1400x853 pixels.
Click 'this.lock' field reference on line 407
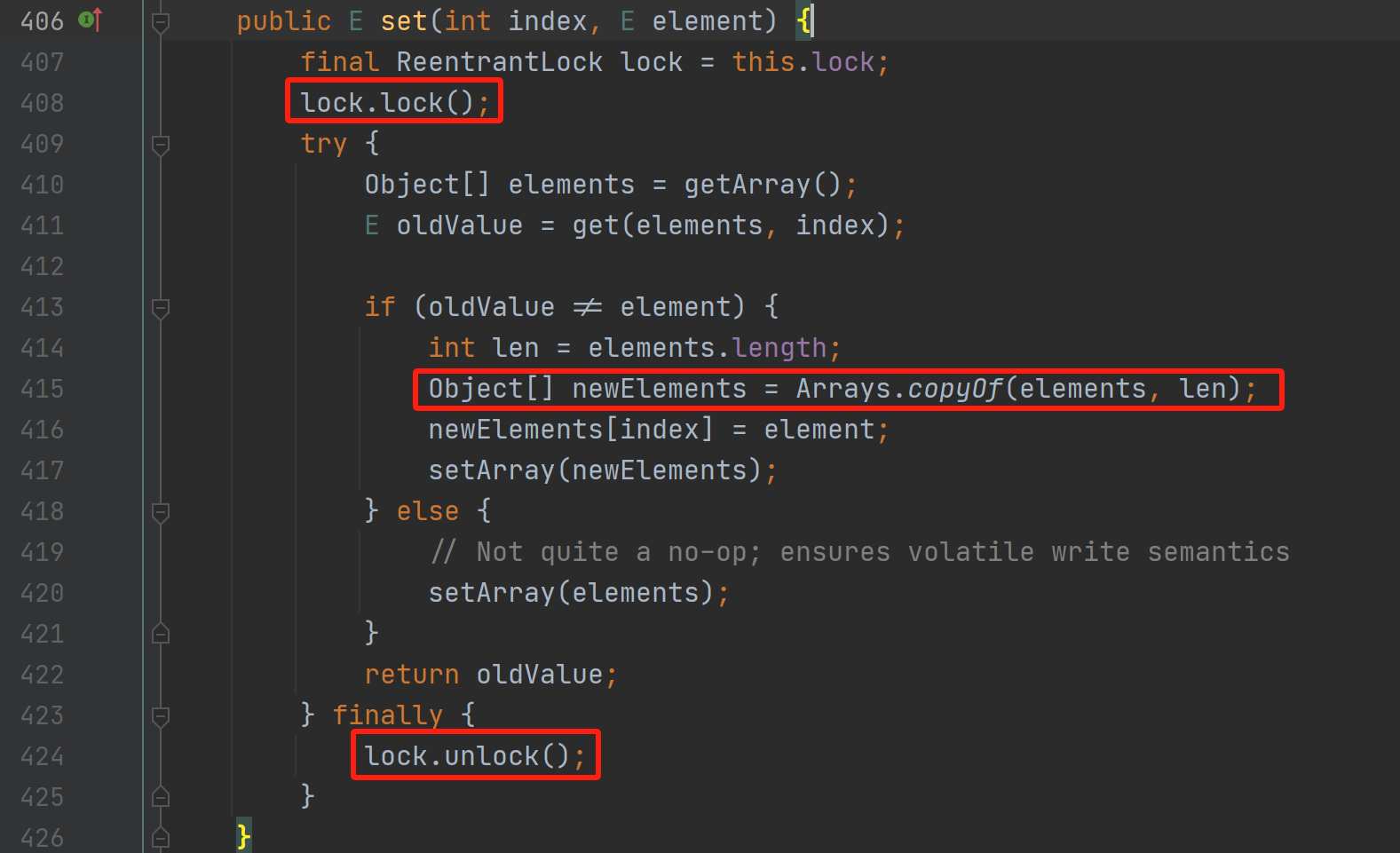point(803,62)
